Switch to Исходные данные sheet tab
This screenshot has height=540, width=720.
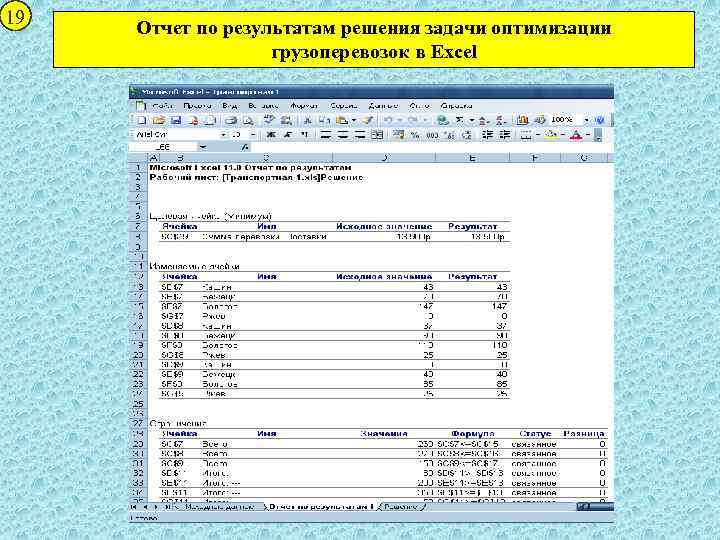coord(219,507)
